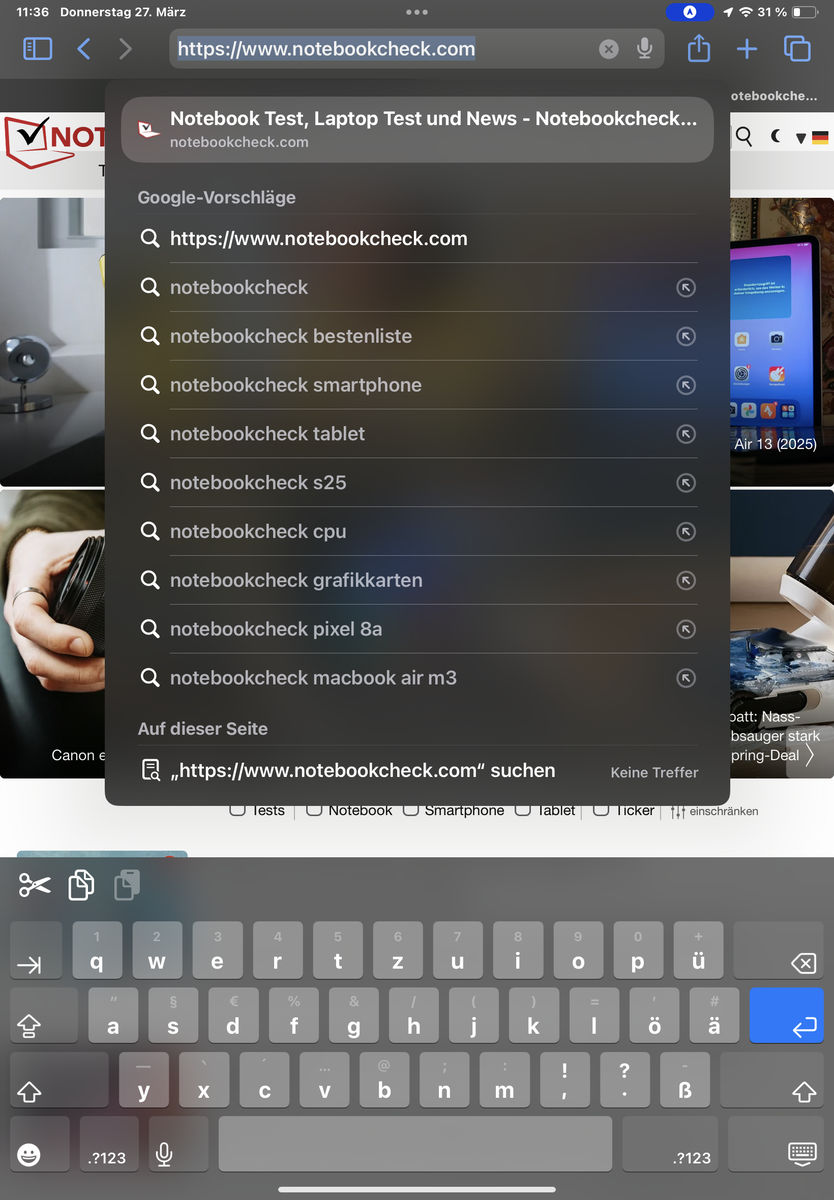
Task: Open the website search magnifier icon
Action: pos(744,137)
